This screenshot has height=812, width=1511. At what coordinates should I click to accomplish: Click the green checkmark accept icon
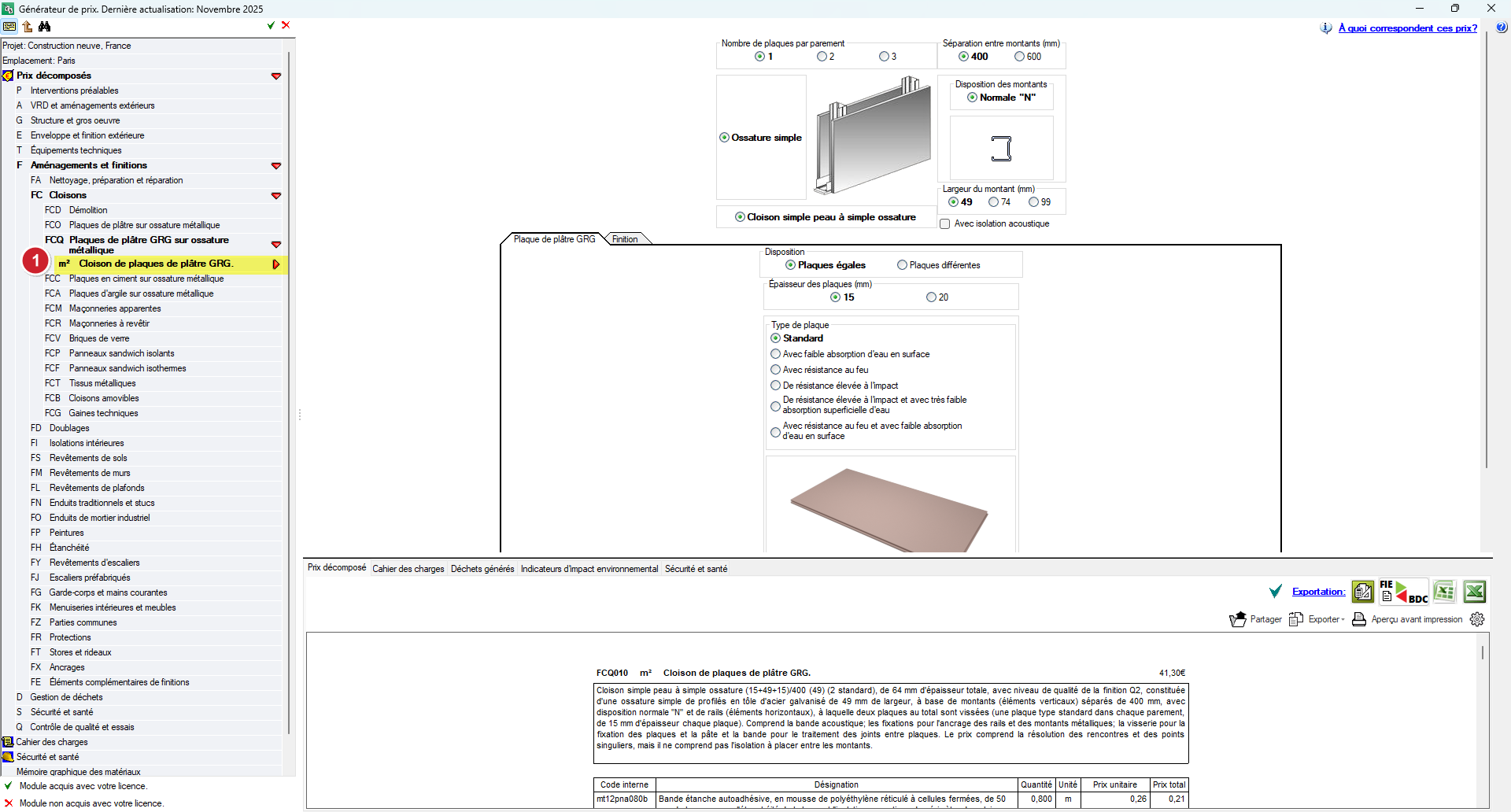coord(271,25)
